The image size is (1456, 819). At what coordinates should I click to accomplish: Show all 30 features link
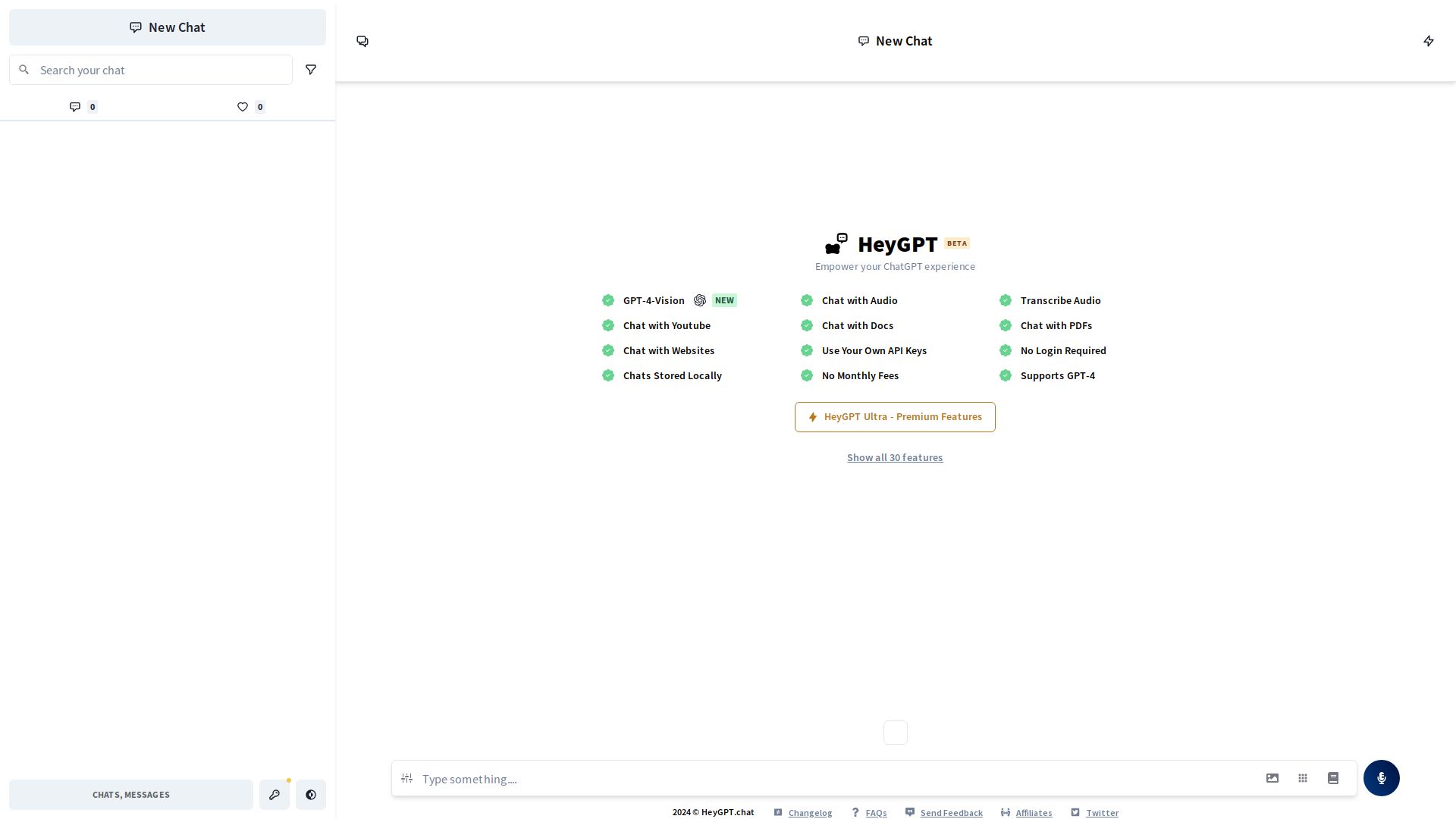895,457
